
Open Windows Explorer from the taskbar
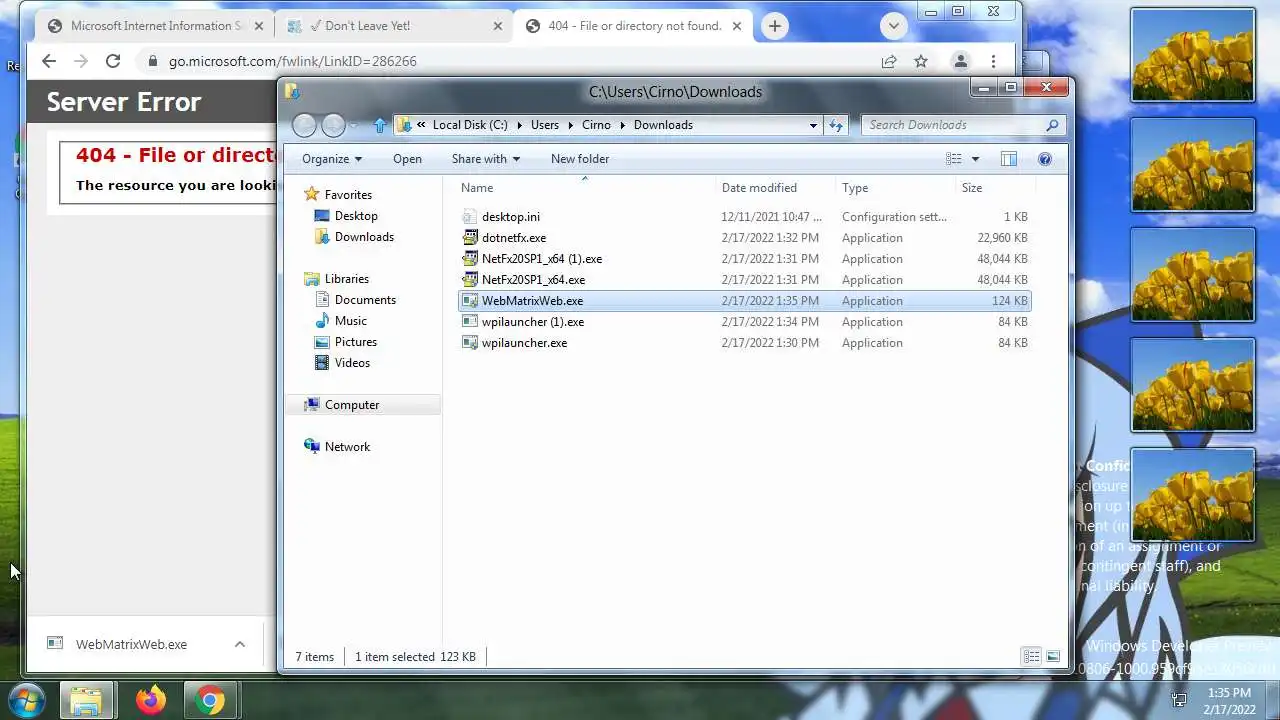87,701
